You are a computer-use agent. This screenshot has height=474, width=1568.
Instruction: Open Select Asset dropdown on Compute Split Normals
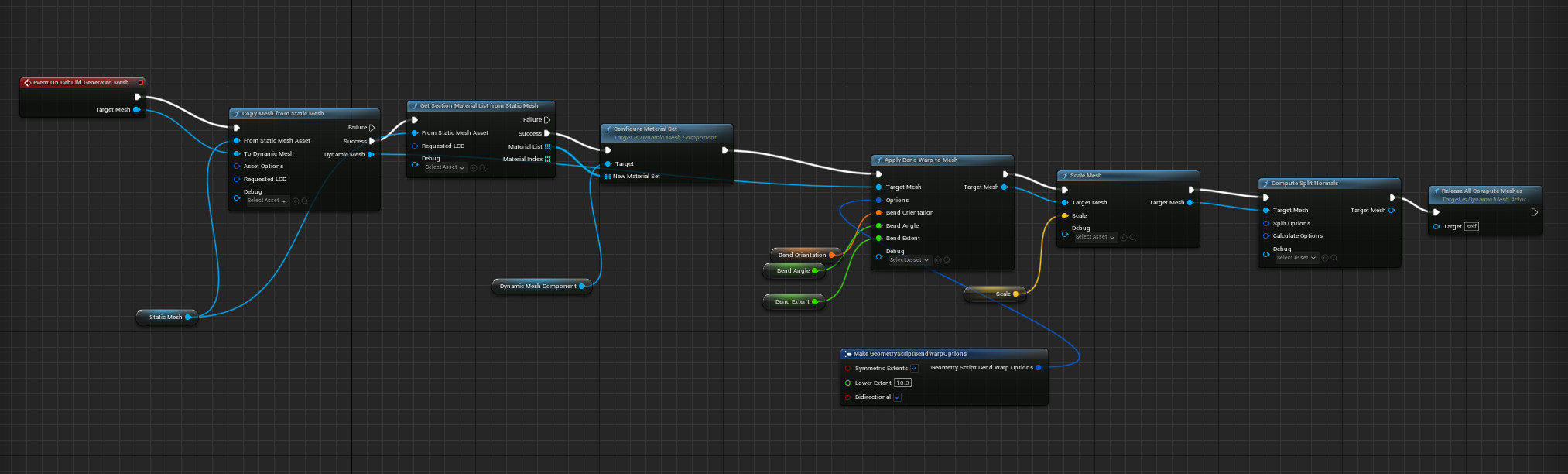point(1296,258)
